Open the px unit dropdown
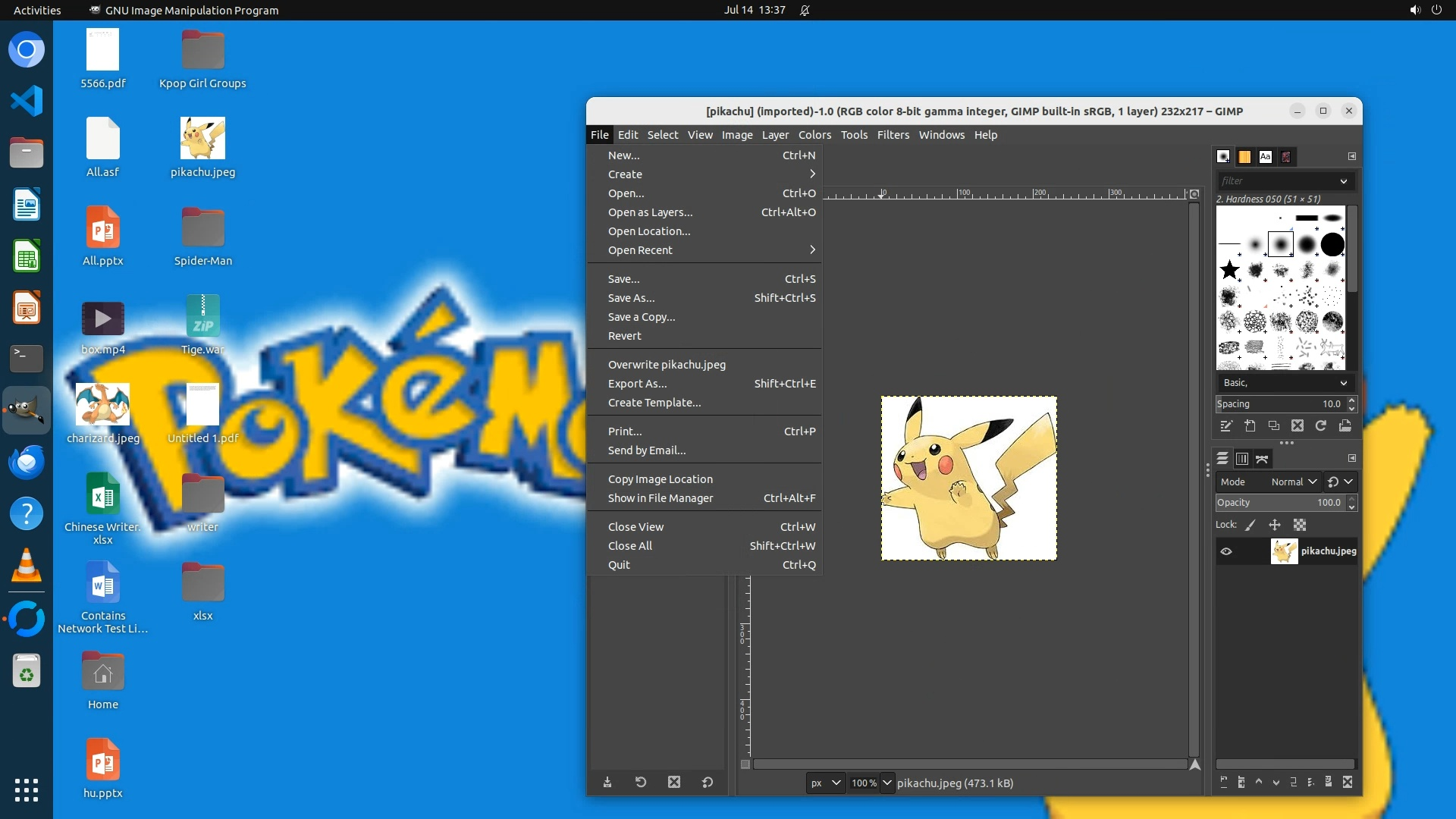The width and height of the screenshot is (1456, 819). click(x=825, y=783)
